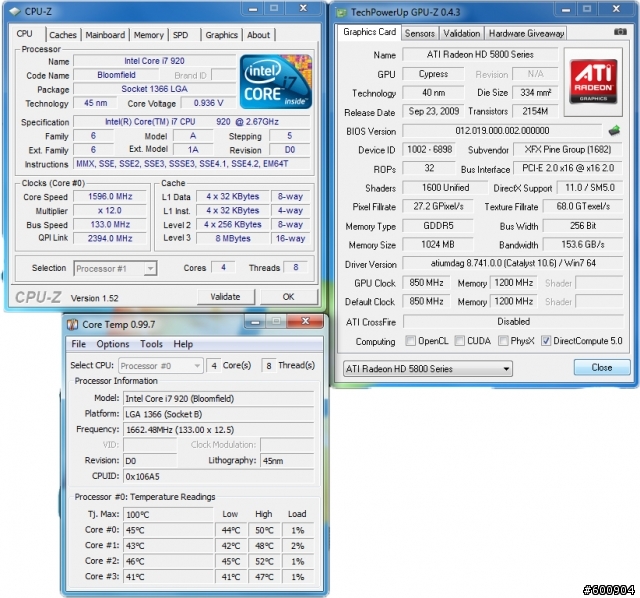Click the BIOS save chip icon in GPU-Z
This screenshot has width=640, height=598.
pos(614,131)
